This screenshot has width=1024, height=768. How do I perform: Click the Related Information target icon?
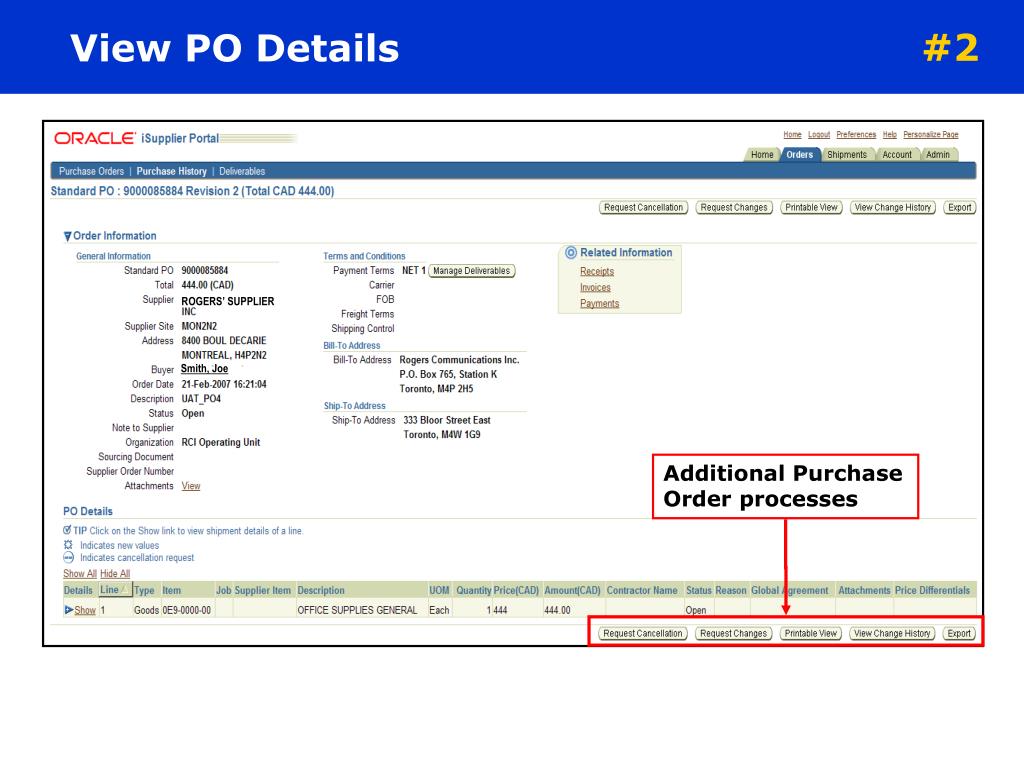(x=571, y=253)
